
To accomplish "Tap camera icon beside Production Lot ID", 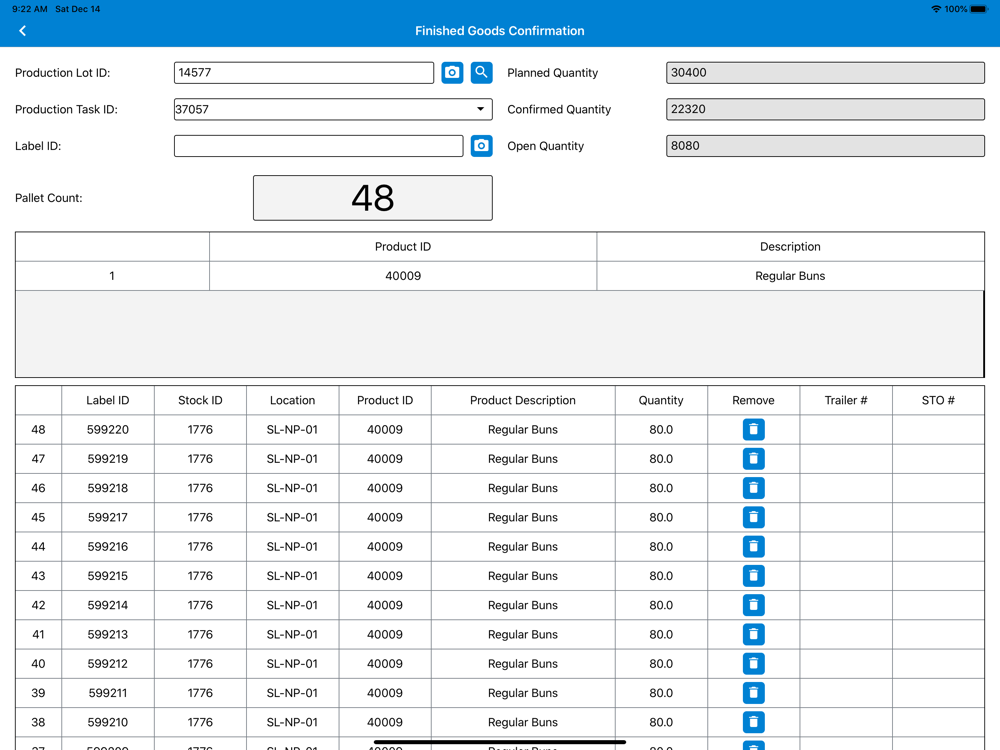I will (x=452, y=73).
